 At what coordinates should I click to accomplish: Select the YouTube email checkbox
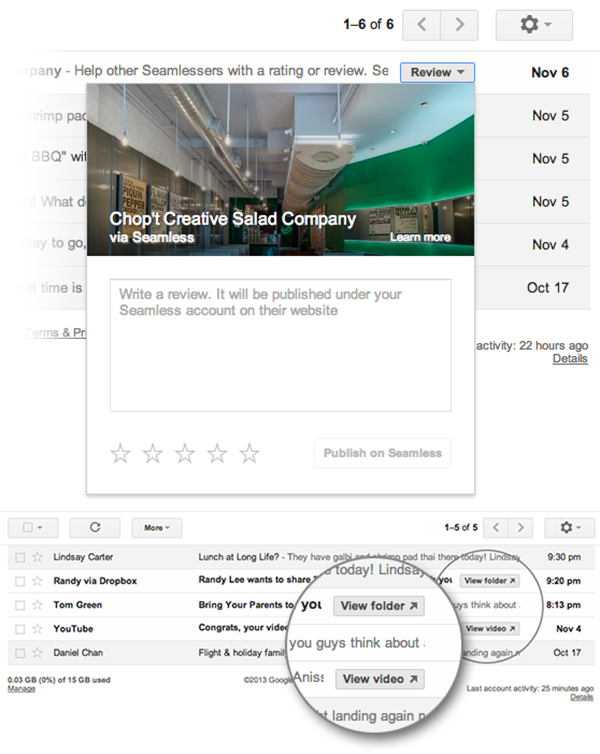pos(20,629)
